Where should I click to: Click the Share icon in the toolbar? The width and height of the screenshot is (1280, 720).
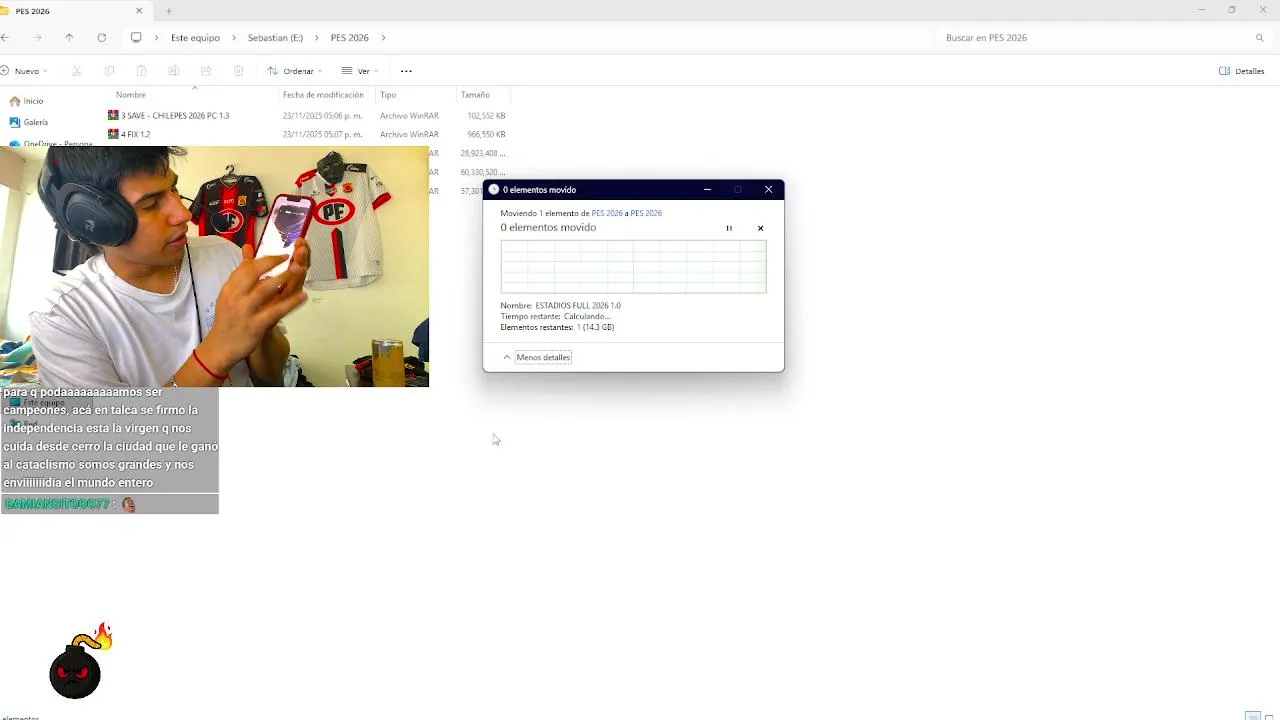[206, 71]
